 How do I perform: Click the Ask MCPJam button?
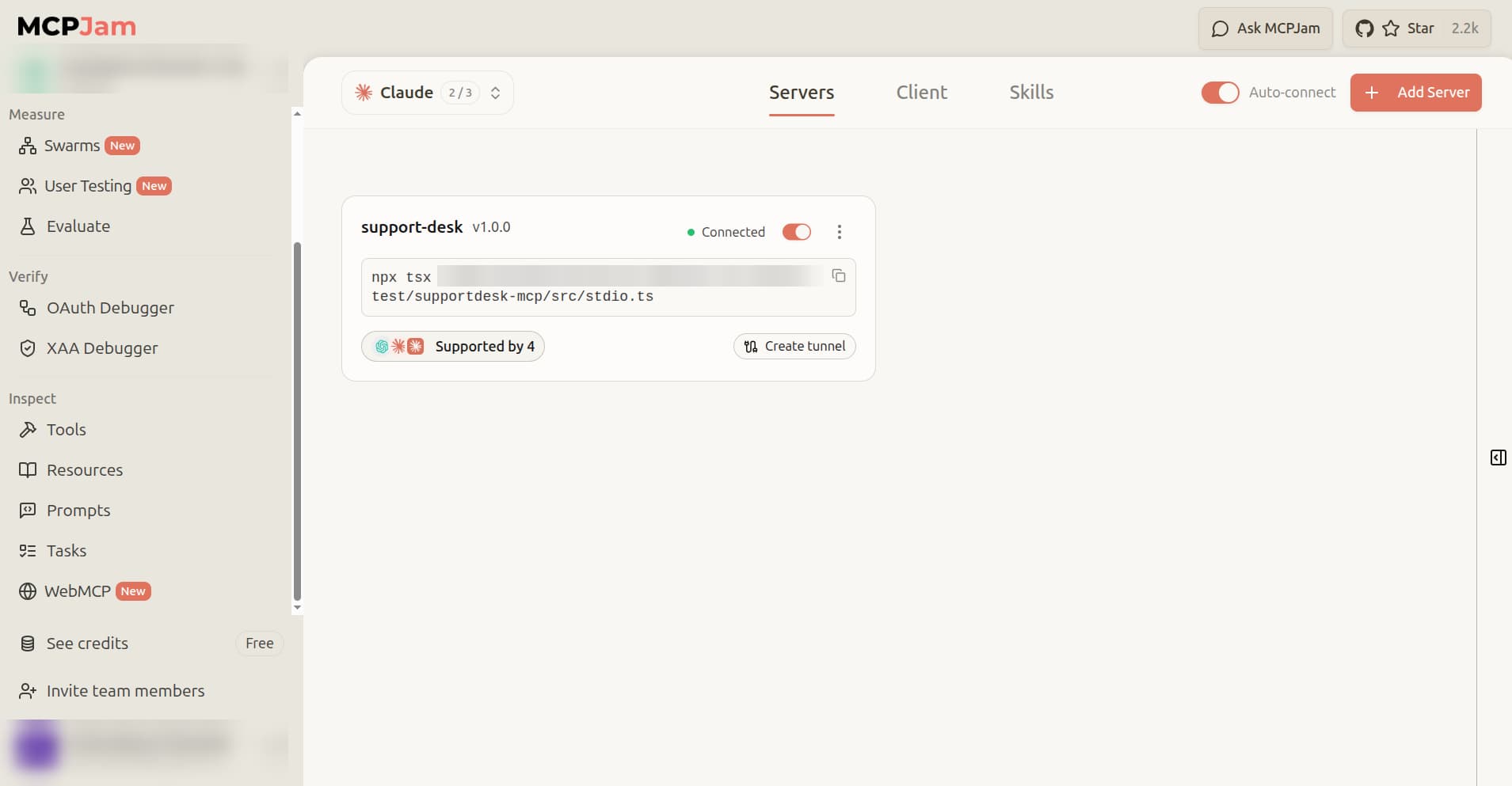click(x=1266, y=28)
